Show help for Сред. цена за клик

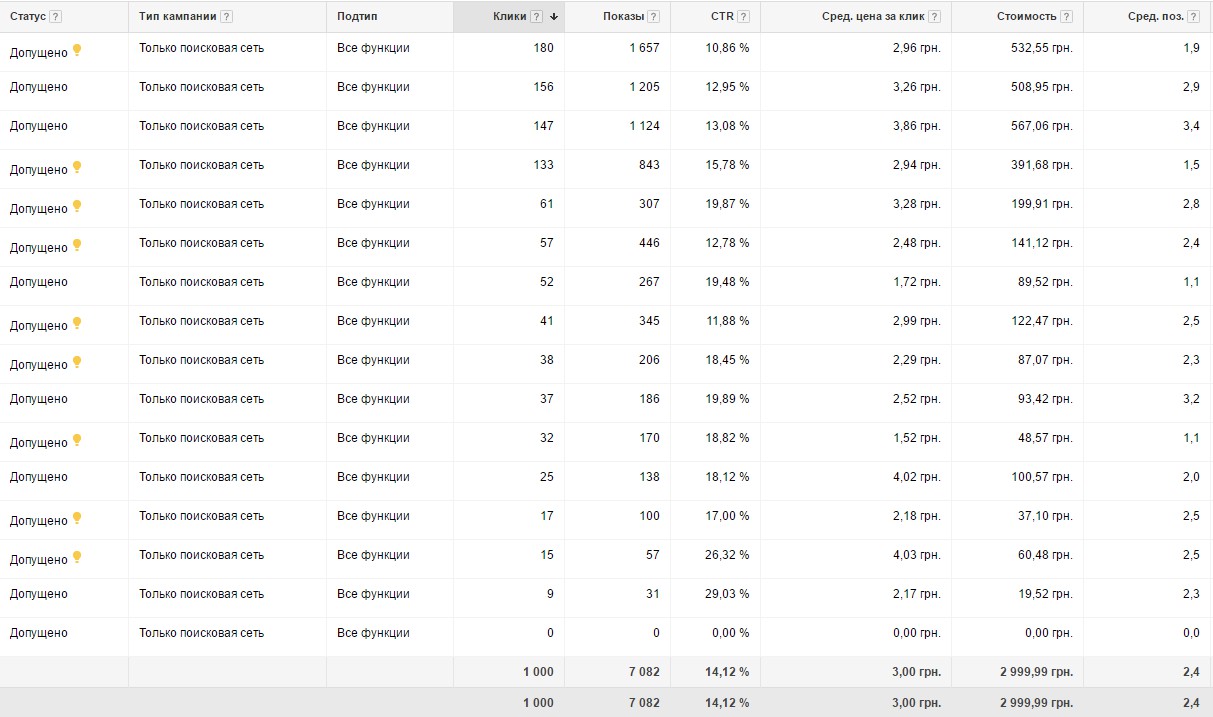(x=934, y=17)
